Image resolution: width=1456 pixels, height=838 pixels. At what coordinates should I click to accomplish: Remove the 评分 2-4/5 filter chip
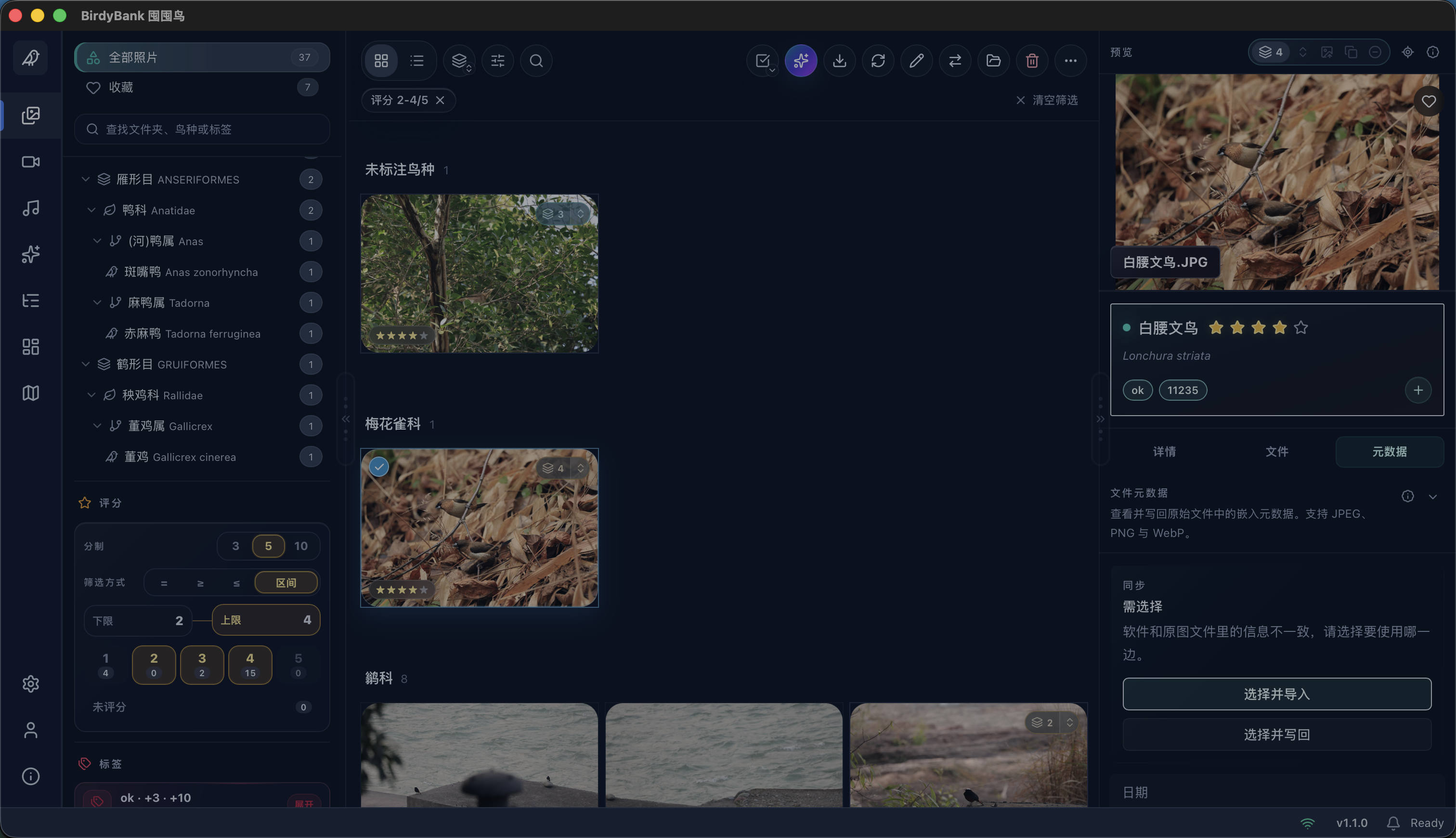point(440,100)
